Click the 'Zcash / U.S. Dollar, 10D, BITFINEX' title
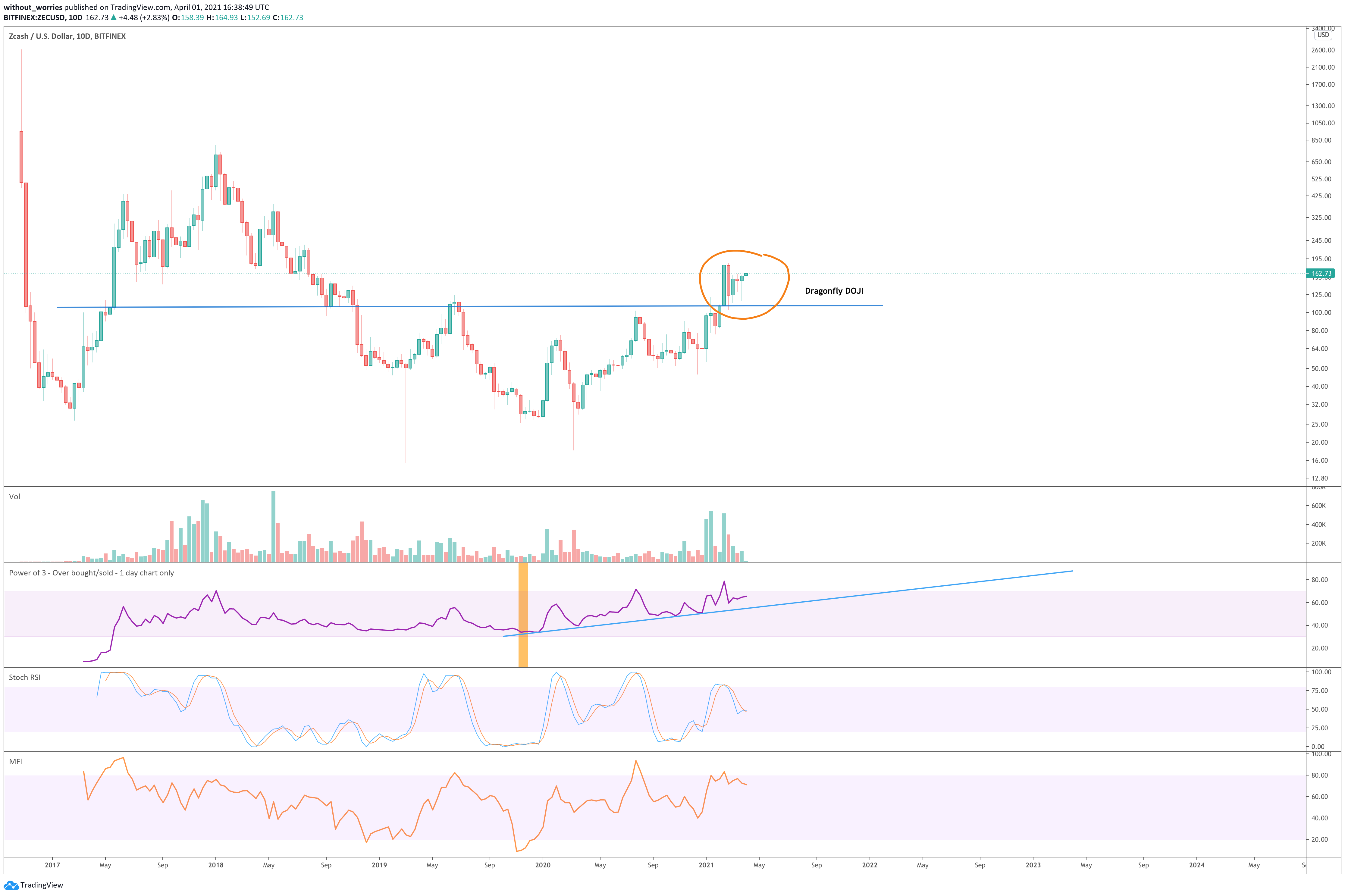This screenshot has height=896, width=1345. point(67,36)
